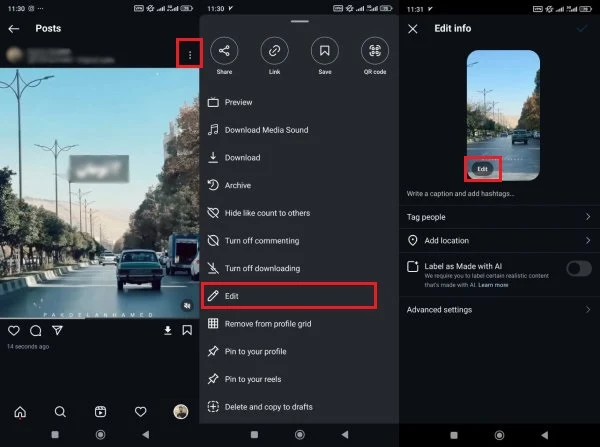
Task: Select Remove from profile grid
Action: pyautogui.click(x=299, y=324)
